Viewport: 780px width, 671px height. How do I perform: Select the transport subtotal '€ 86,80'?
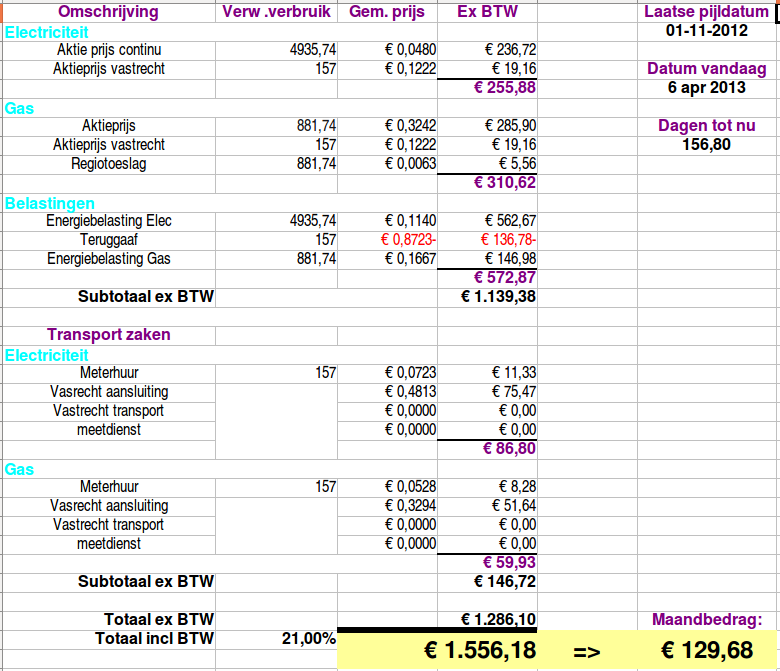tap(487, 449)
